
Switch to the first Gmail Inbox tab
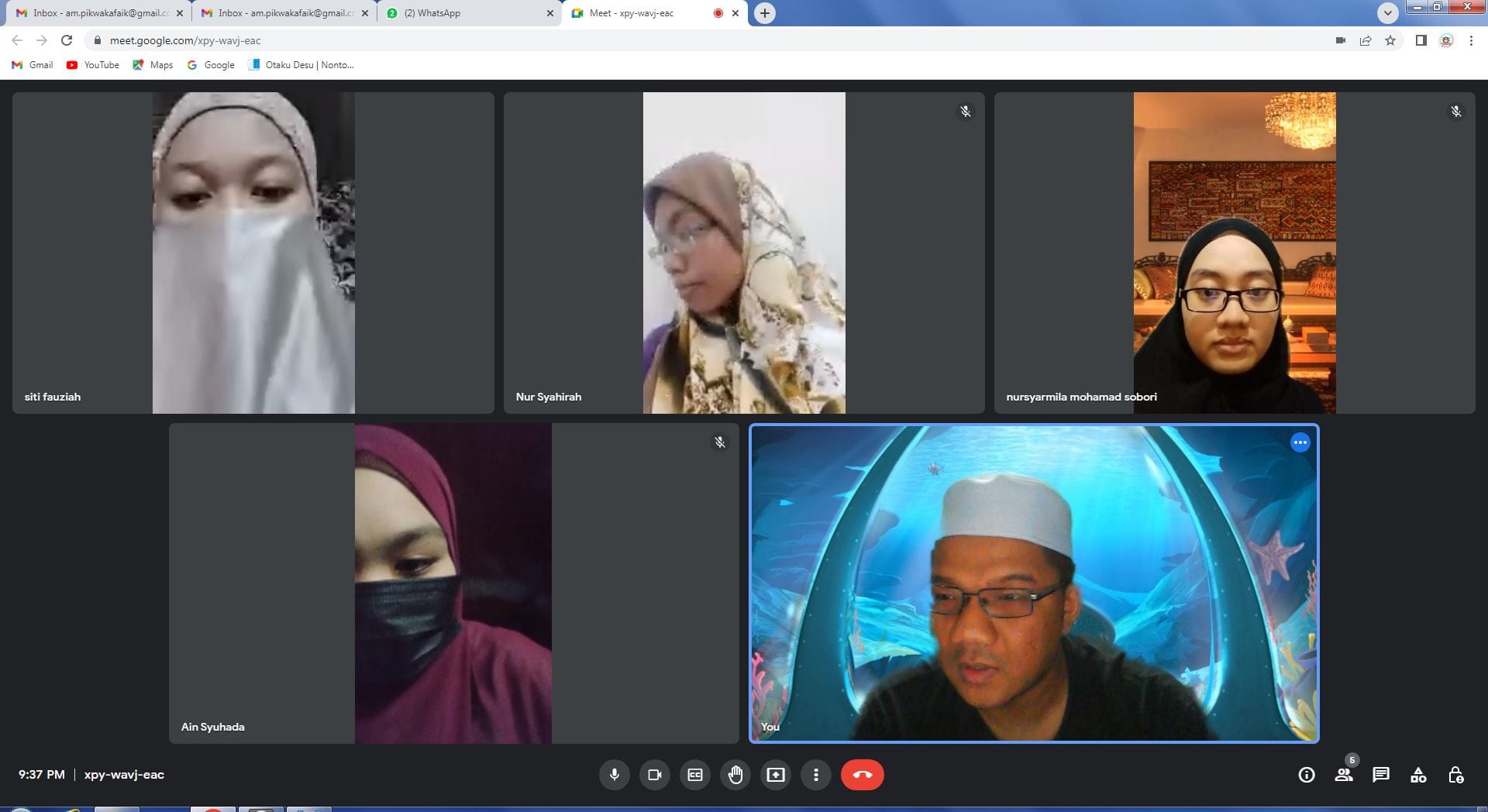(x=97, y=13)
